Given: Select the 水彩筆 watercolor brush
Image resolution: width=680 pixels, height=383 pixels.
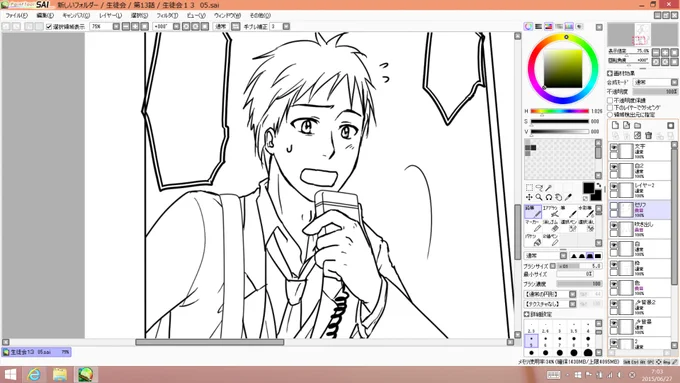Looking at the screenshot, I should point(586,211).
